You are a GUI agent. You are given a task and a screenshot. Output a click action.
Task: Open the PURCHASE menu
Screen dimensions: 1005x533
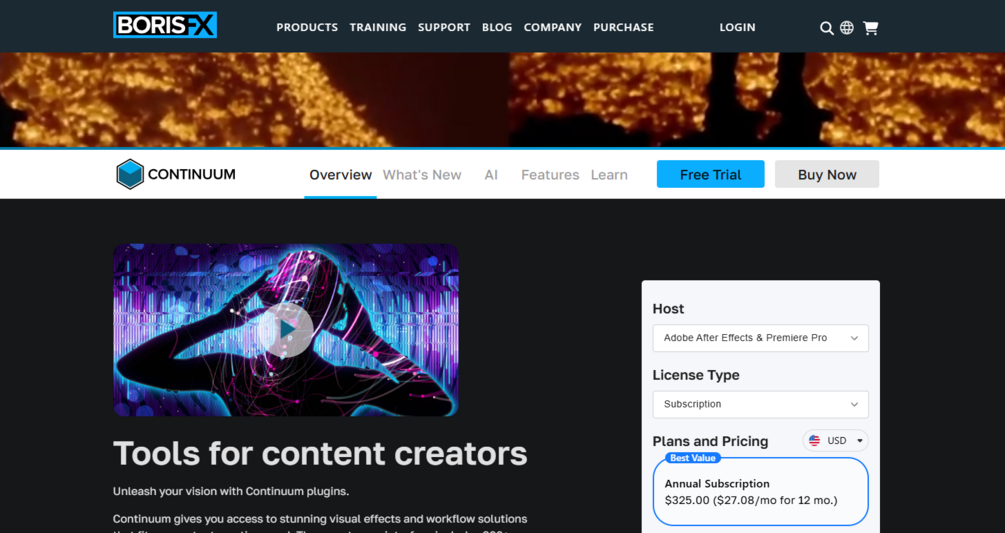(624, 28)
